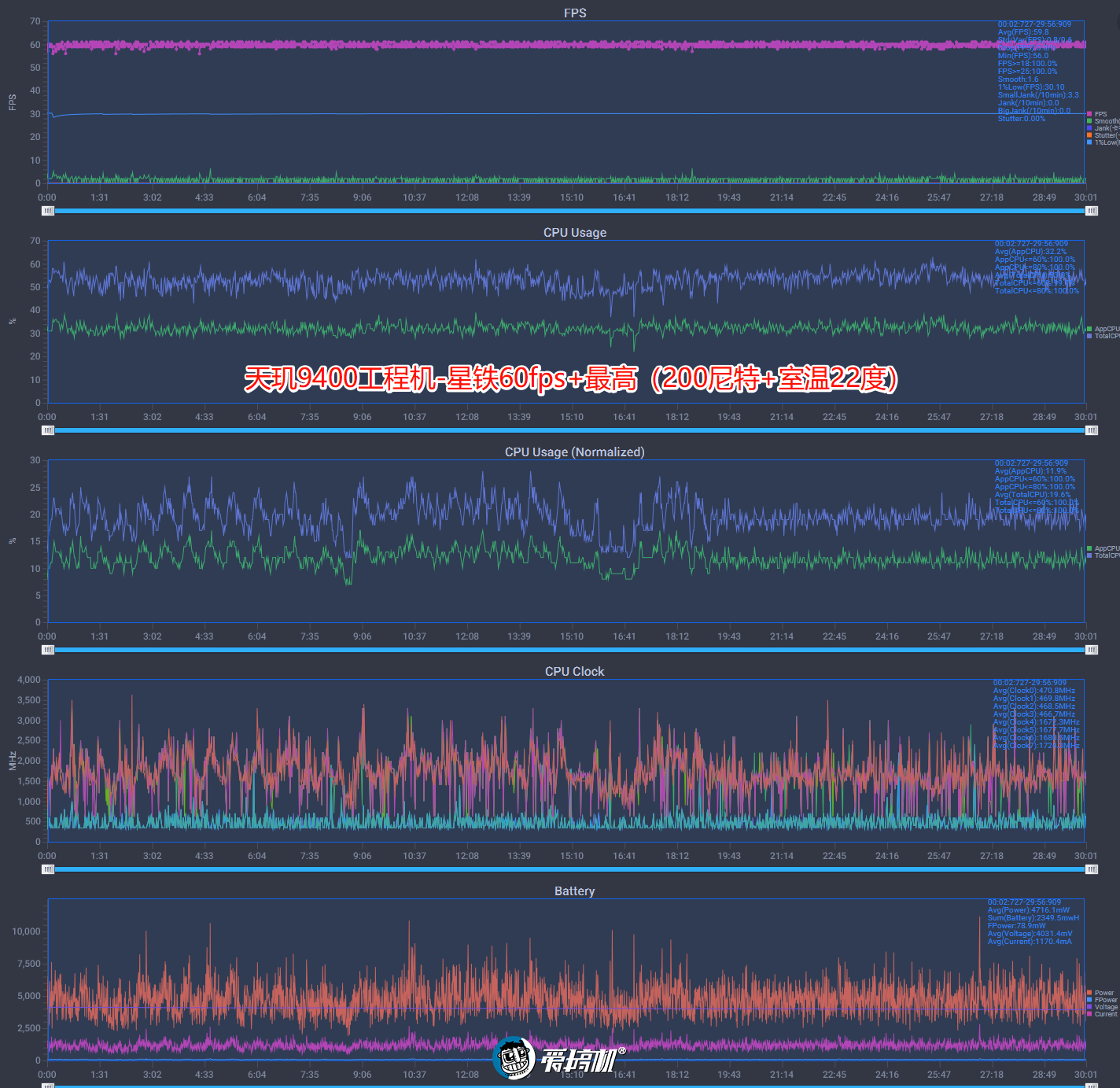
Task: Click the 6:04 tick on the CPU Clock axis
Action: click(257, 856)
